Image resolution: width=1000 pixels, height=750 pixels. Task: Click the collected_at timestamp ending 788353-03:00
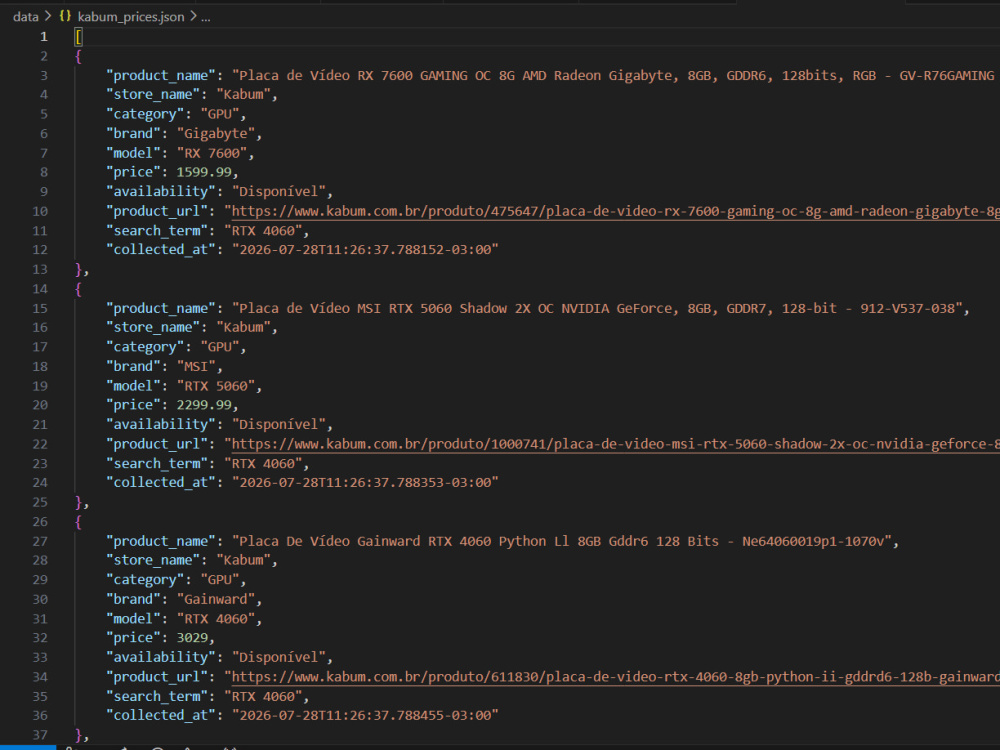click(365, 482)
